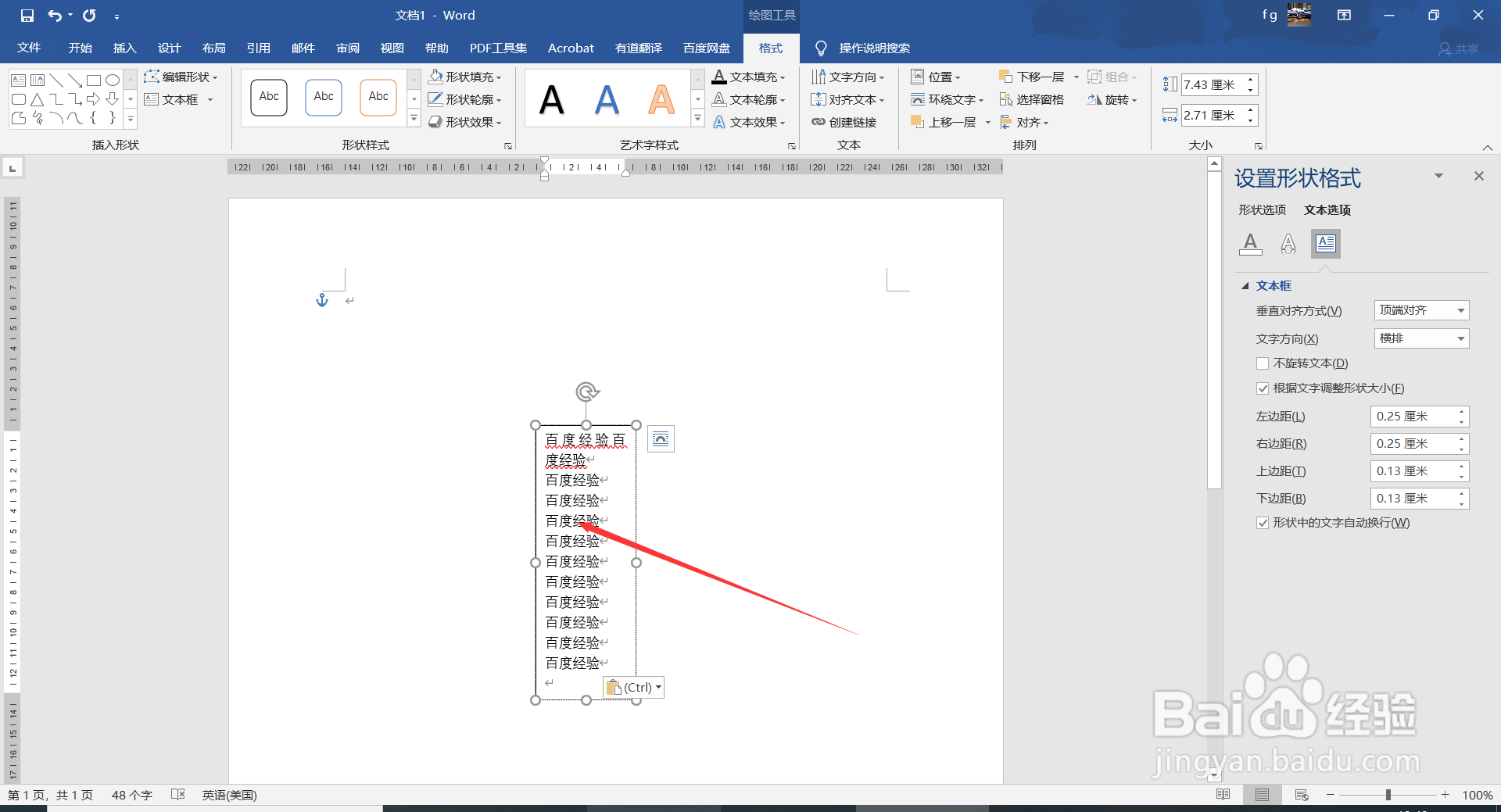Switch to 文本选项 in the format pane
1501x812 pixels.
[x=1327, y=209]
